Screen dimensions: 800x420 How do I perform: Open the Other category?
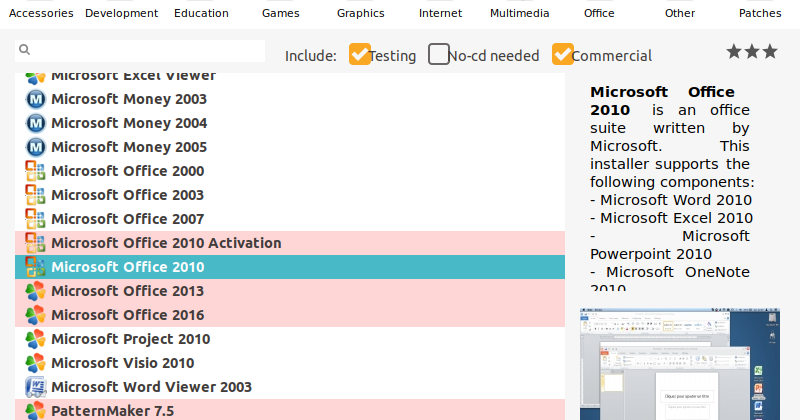[680, 13]
